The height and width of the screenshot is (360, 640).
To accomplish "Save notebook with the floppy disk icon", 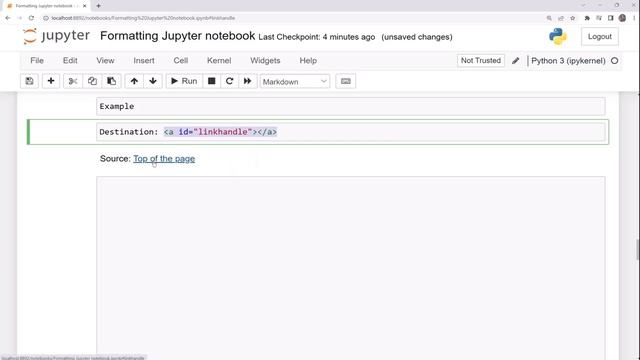I will coord(29,81).
